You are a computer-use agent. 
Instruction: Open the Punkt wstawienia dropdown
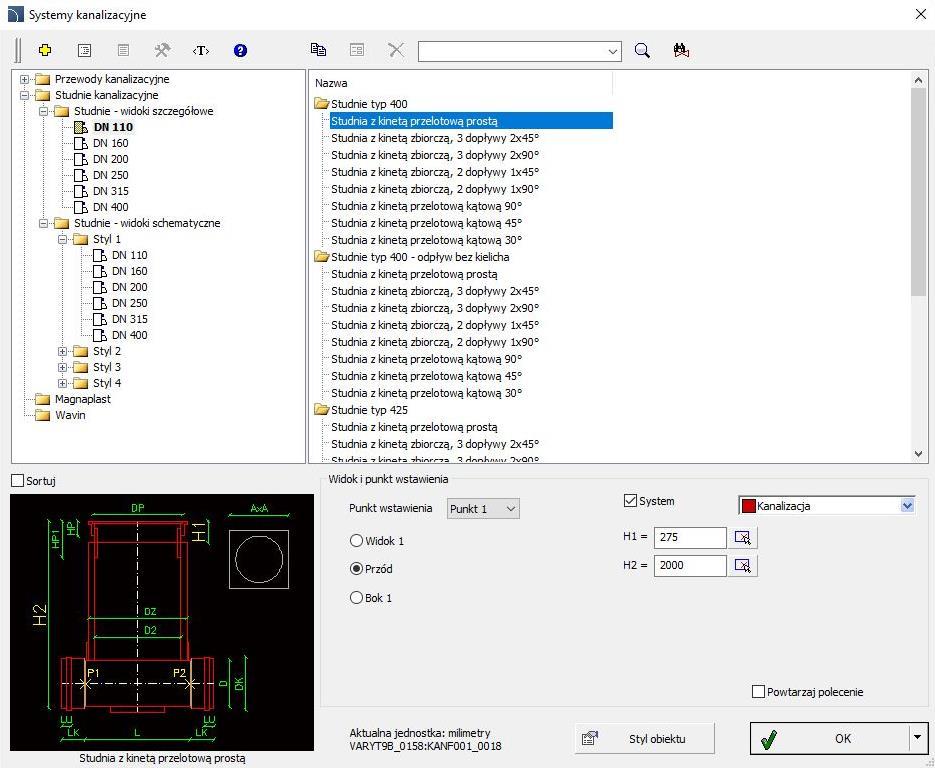click(483, 509)
